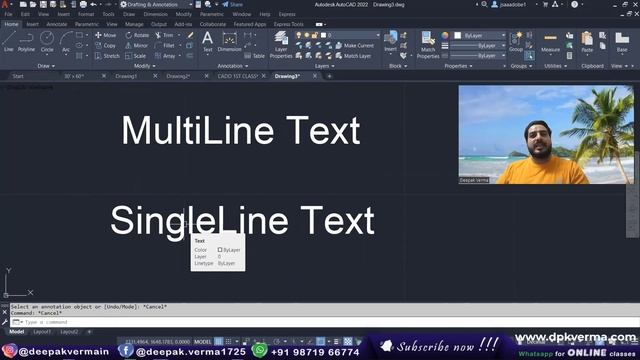Select the Arc tool
This screenshot has width=640, height=360.
(x=66, y=42)
